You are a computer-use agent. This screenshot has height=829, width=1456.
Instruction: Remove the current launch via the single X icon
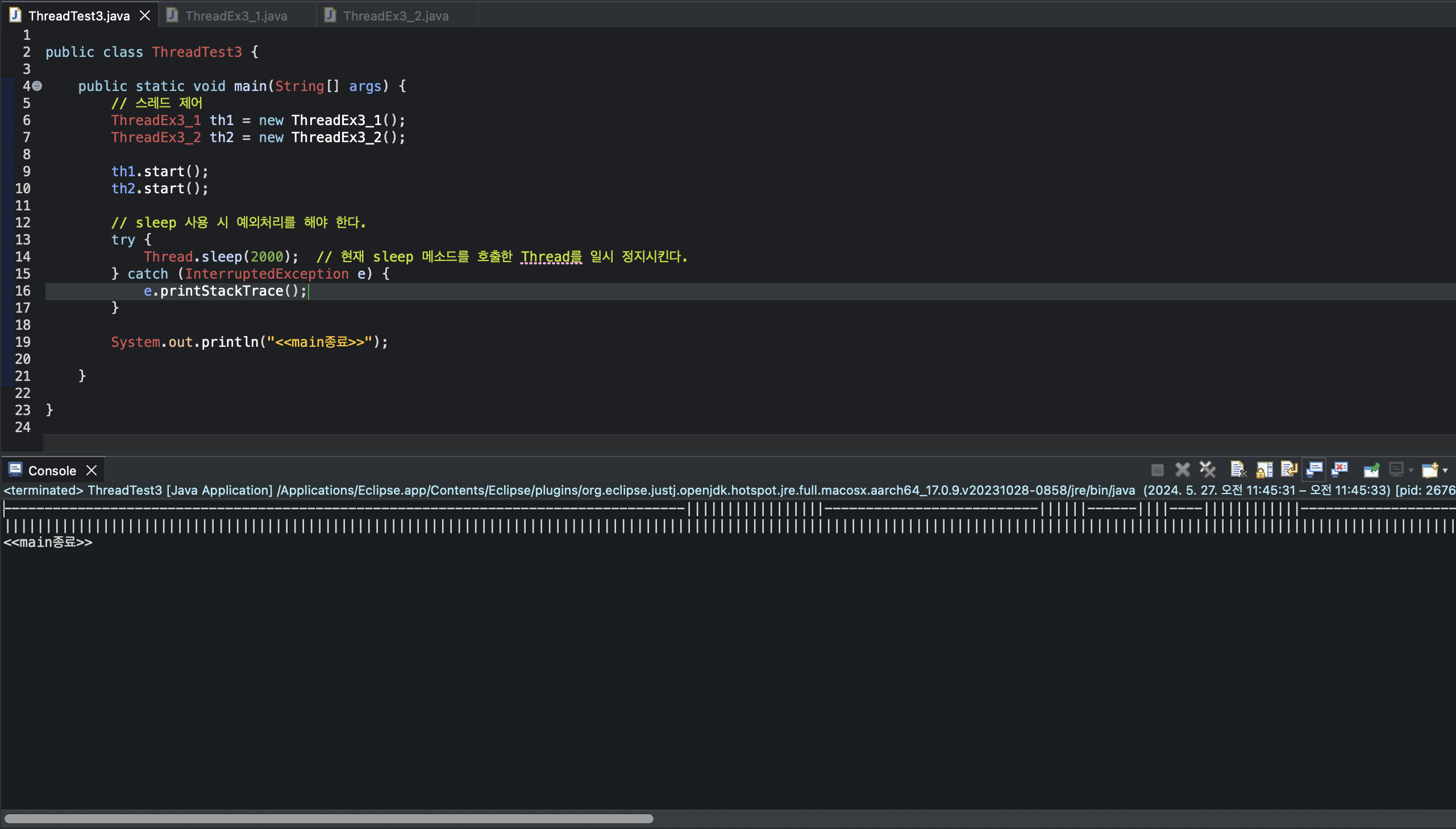1182,470
